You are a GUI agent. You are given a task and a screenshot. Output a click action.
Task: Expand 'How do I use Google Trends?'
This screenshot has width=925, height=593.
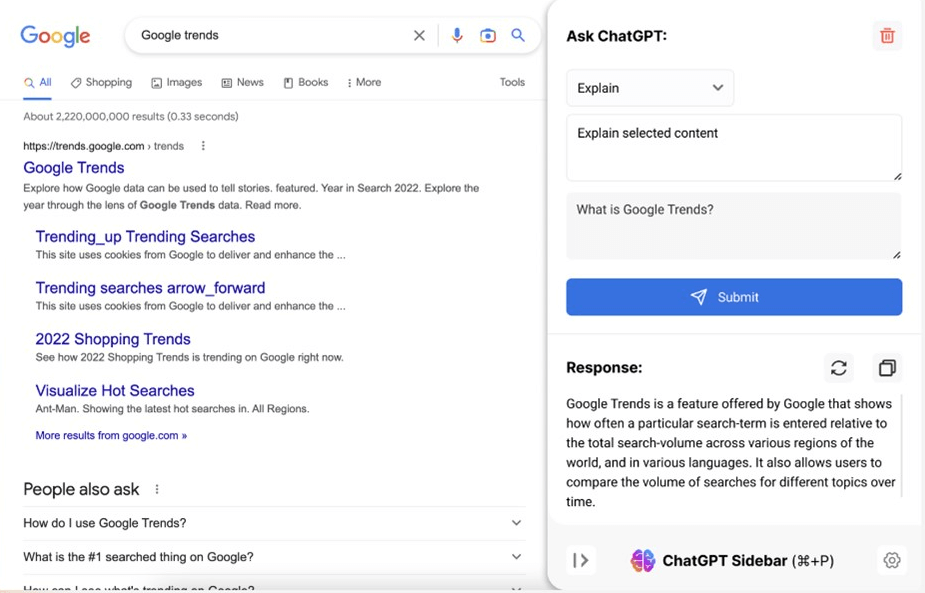[x=274, y=523]
